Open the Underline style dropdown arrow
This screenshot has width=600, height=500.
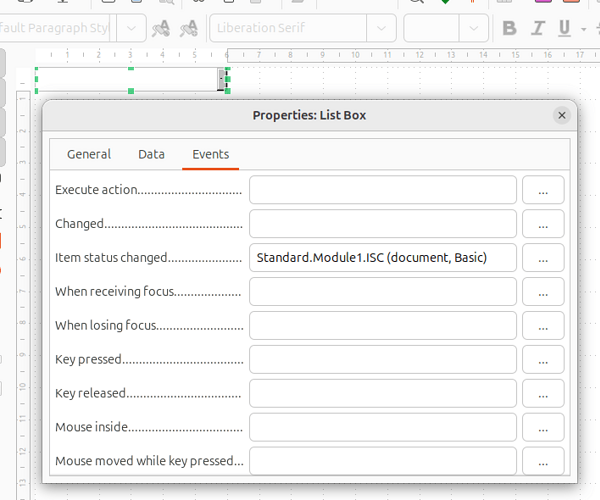tap(584, 29)
